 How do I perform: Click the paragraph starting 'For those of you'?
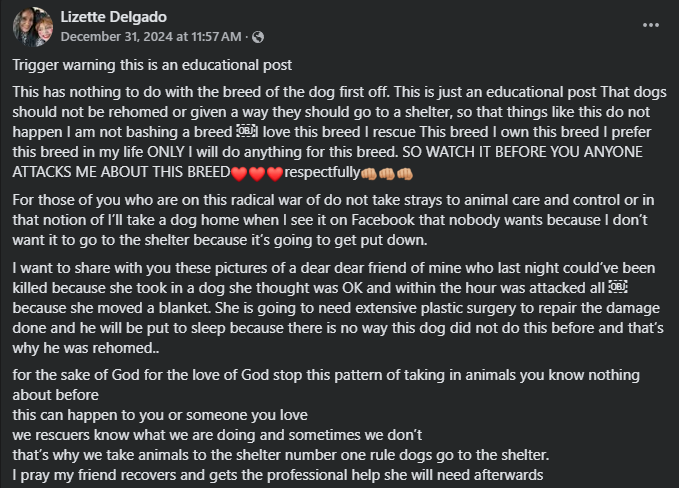point(333,220)
